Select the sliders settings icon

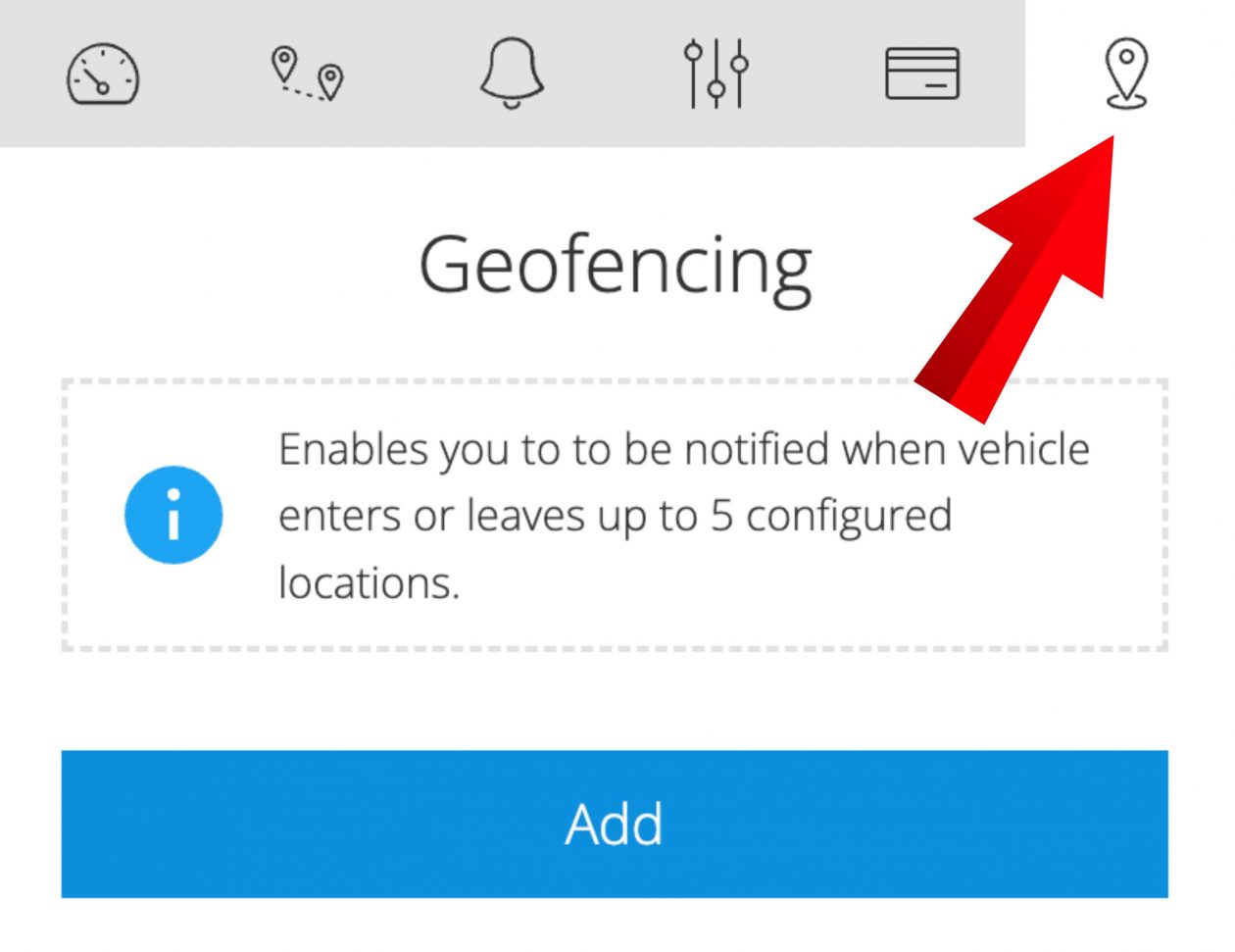pyautogui.click(x=716, y=74)
